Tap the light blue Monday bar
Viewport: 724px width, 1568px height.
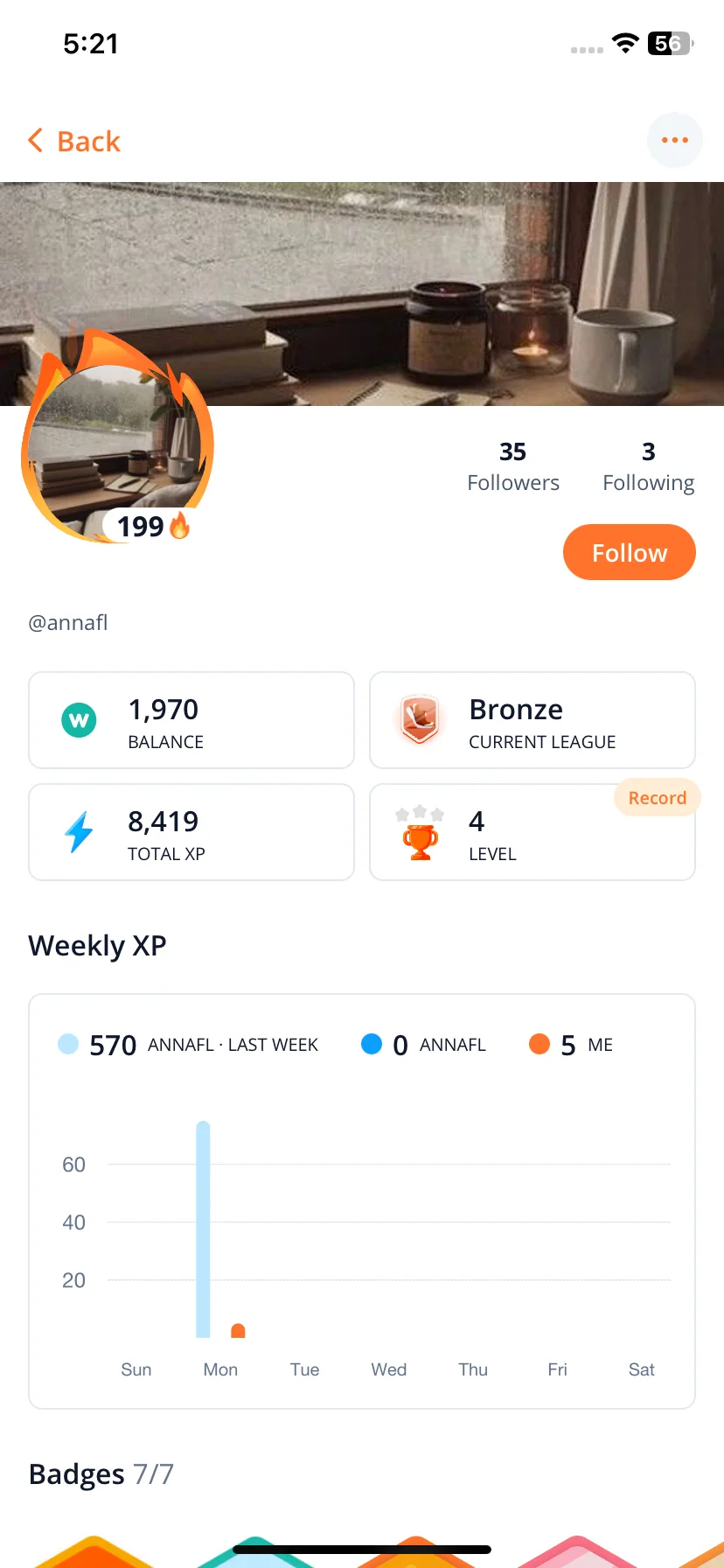tap(203, 1229)
